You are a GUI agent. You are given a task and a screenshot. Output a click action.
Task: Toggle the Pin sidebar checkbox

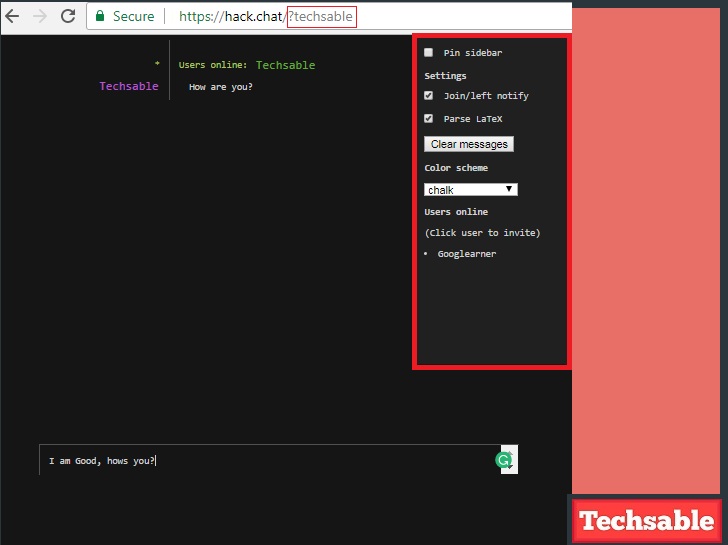[x=429, y=52]
